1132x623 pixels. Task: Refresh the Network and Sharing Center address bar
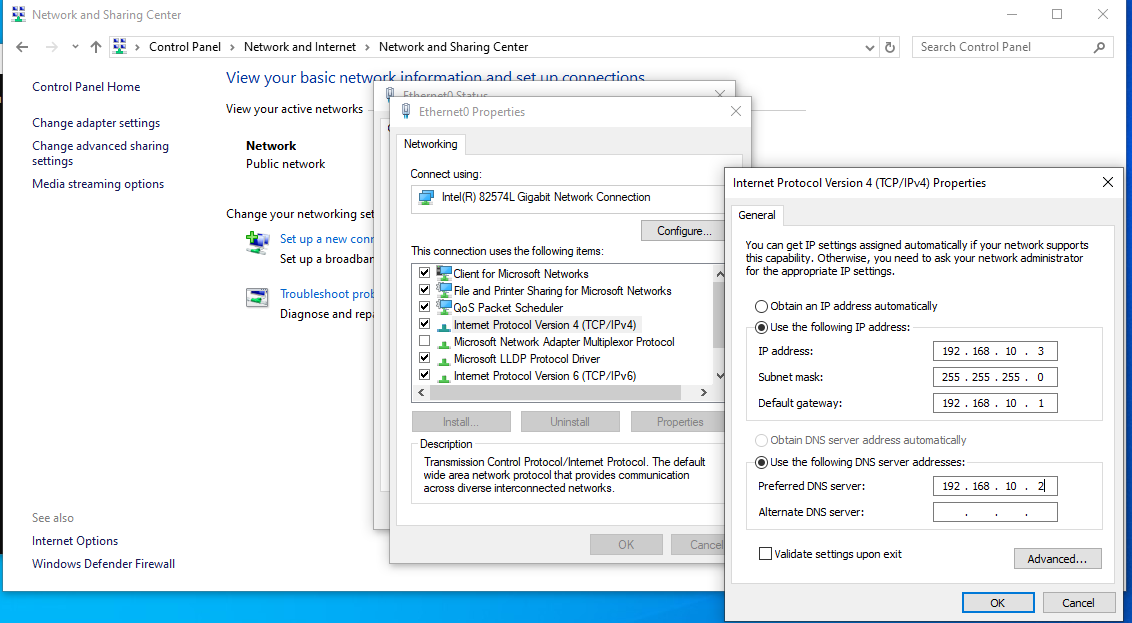pos(890,47)
